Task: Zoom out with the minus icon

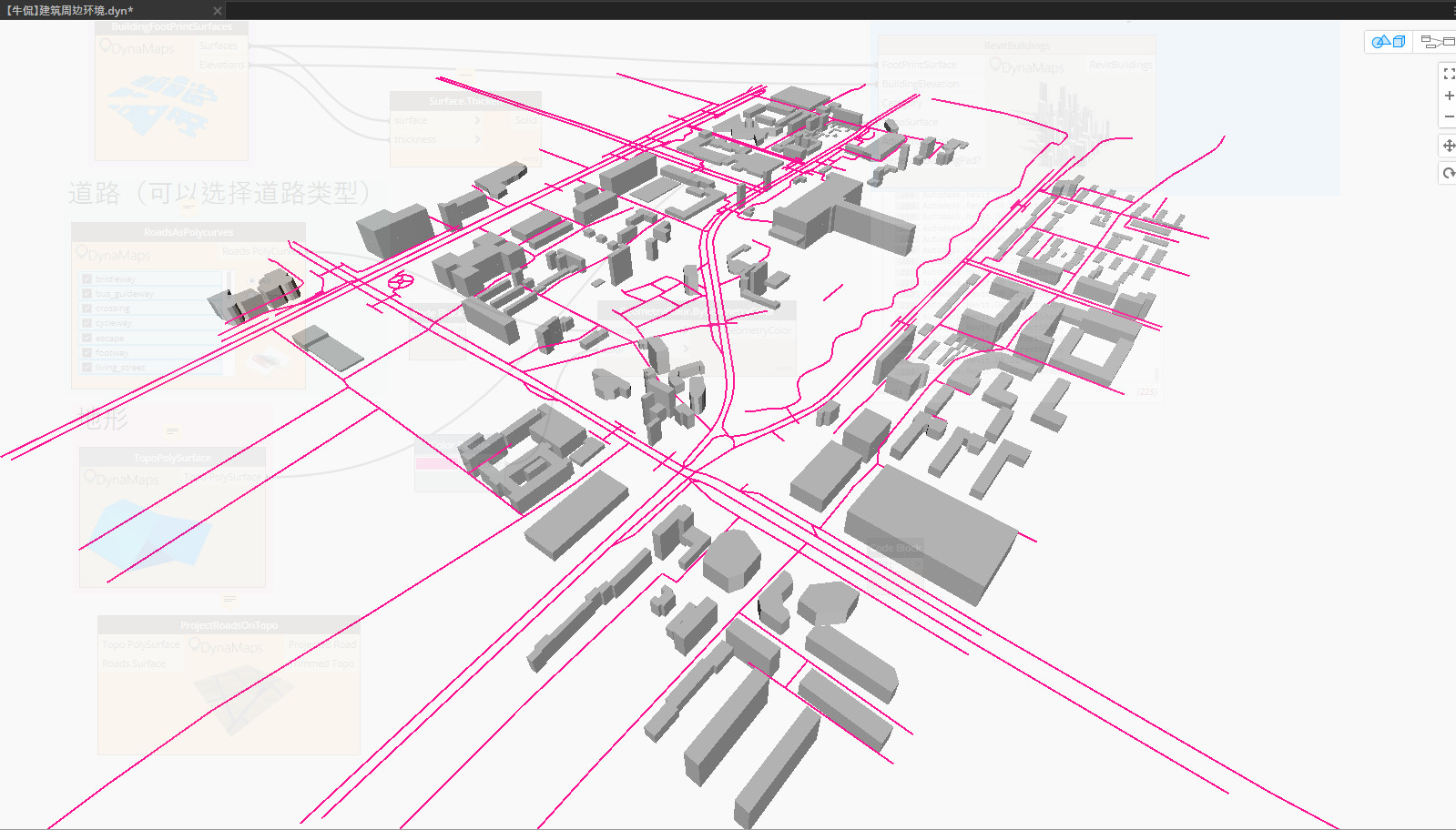Action: (x=1449, y=116)
